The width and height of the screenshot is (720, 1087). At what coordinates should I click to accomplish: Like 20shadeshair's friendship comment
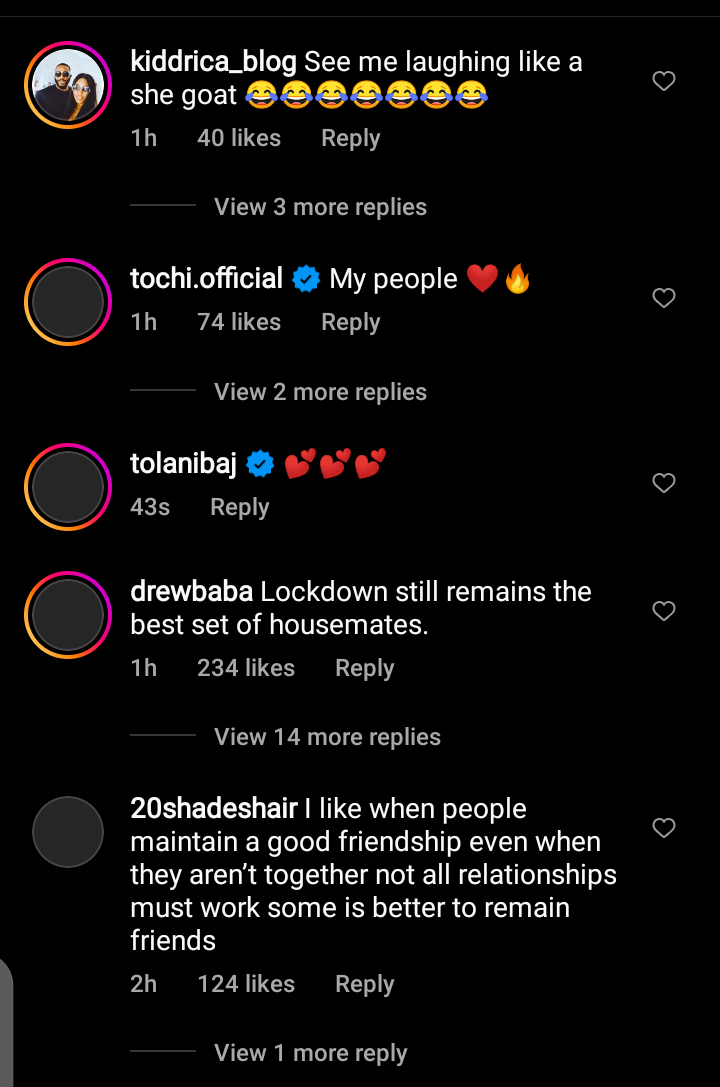click(x=664, y=827)
